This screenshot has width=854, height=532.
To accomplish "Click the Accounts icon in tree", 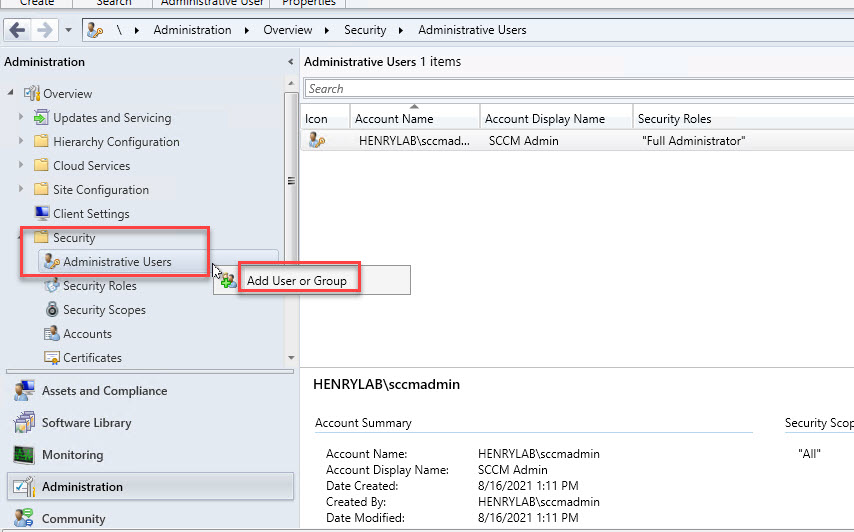I will 52,334.
